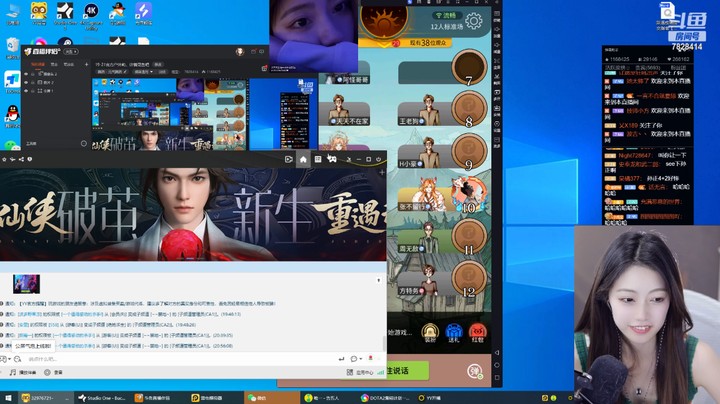This screenshot has height=404, width=720.
Task: Open emoji dropdown left of YY chat input
Action: [x=5, y=359]
